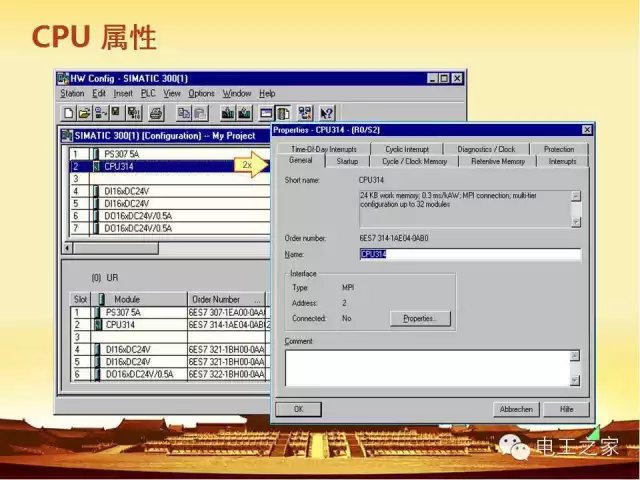Click the context Help arrow icon
The height and width of the screenshot is (480, 640).
pyautogui.click(x=326, y=113)
